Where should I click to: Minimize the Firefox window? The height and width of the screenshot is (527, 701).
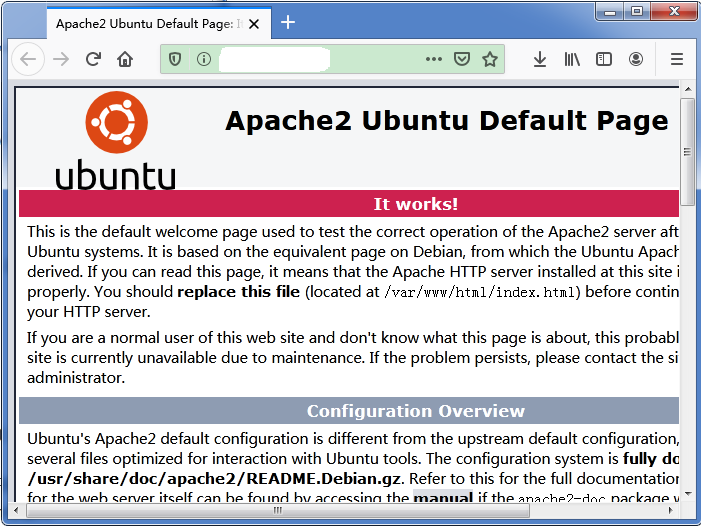point(610,11)
